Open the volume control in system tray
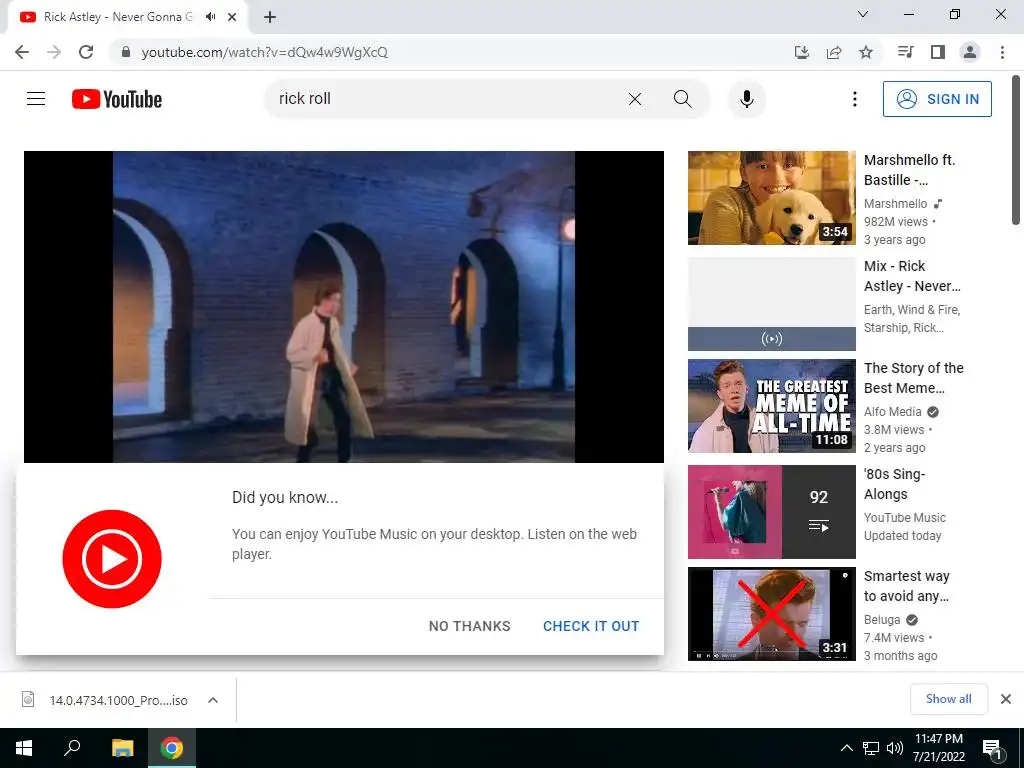 [x=895, y=748]
